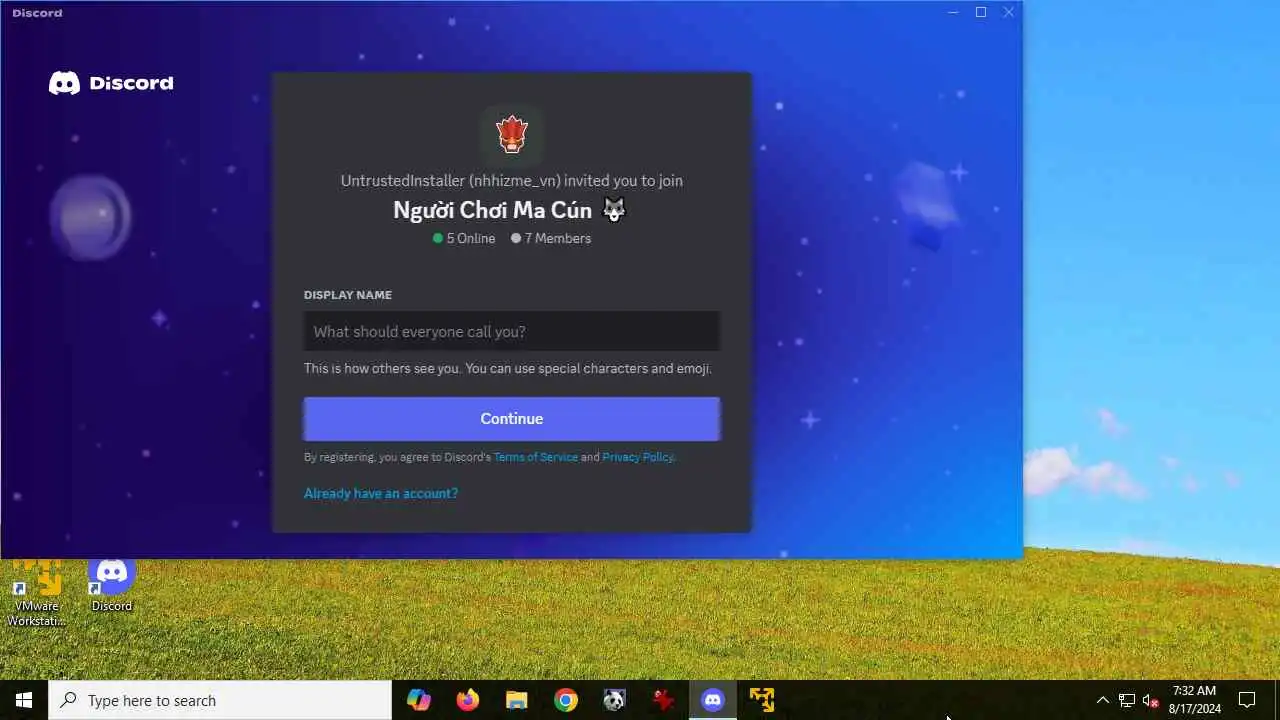Click the muted volume tray icon
1280x720 pixels.
point(1151,700)
